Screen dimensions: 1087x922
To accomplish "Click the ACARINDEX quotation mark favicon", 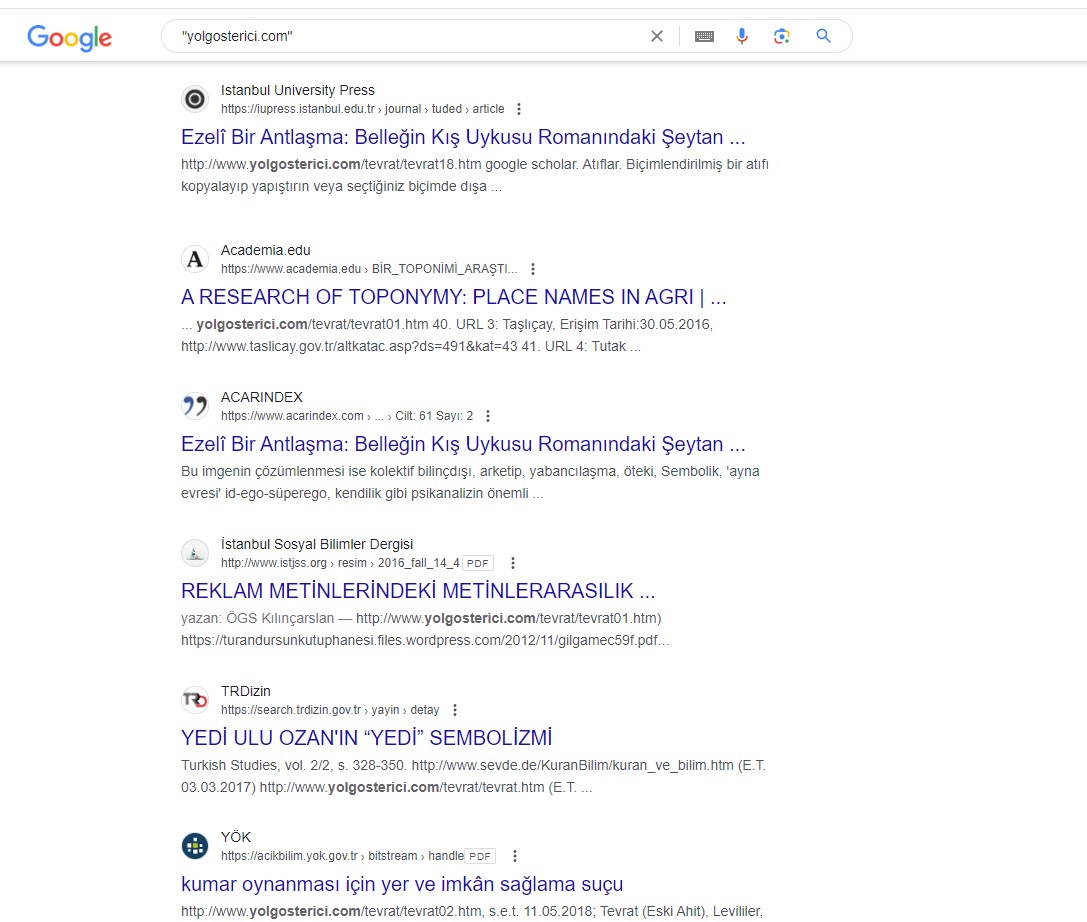I will click(x=195, y=406).
